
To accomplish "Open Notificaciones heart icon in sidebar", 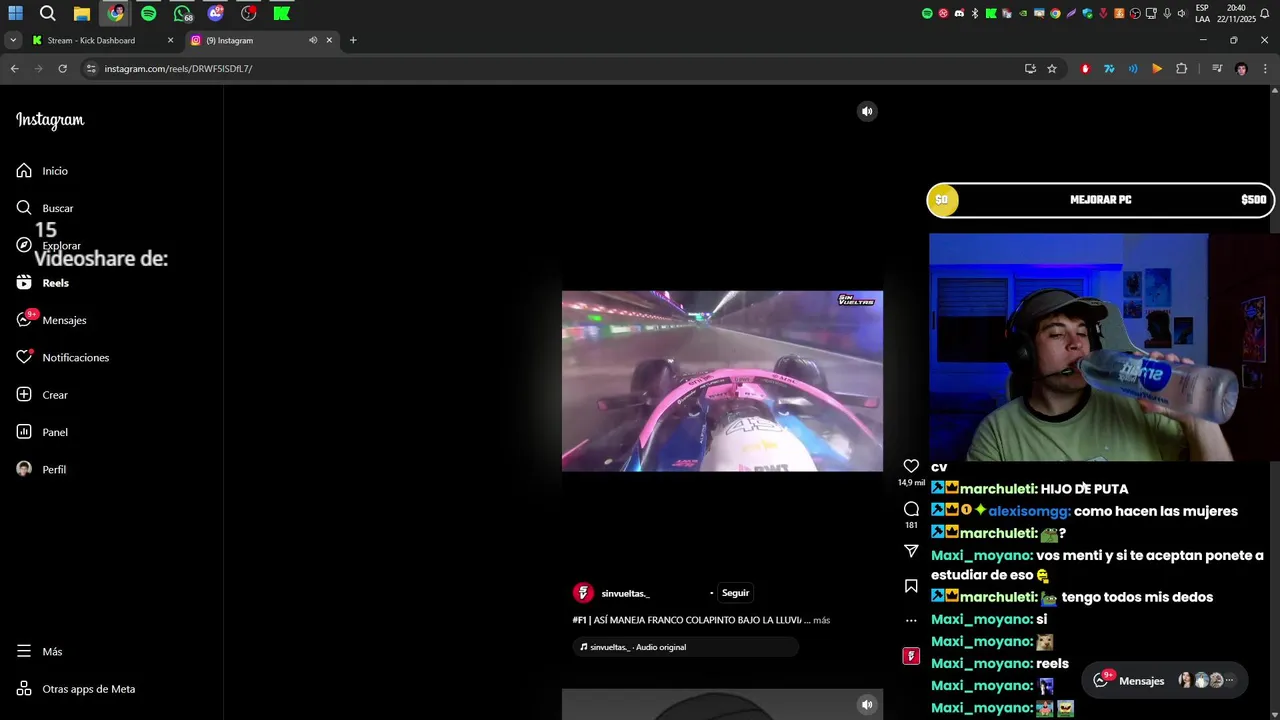I will pyautogui.click(x=24, y=357).
